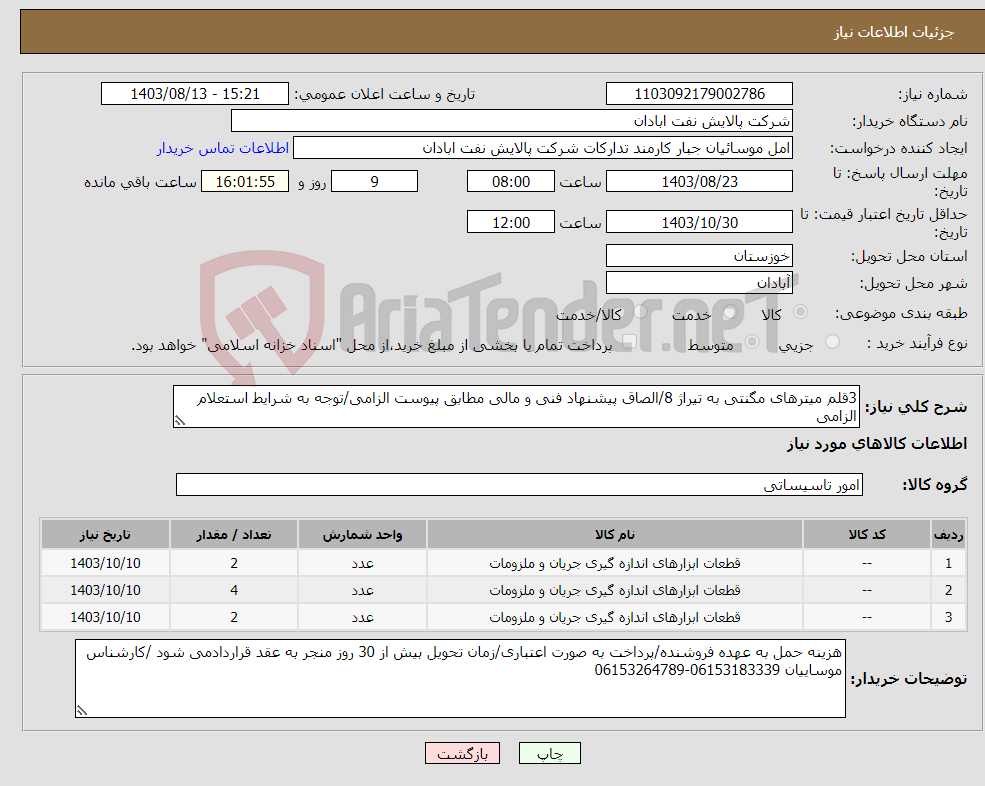Click the remaining time field 16:01:55
The width and height of the screenshot is (985, 786).
245,182
